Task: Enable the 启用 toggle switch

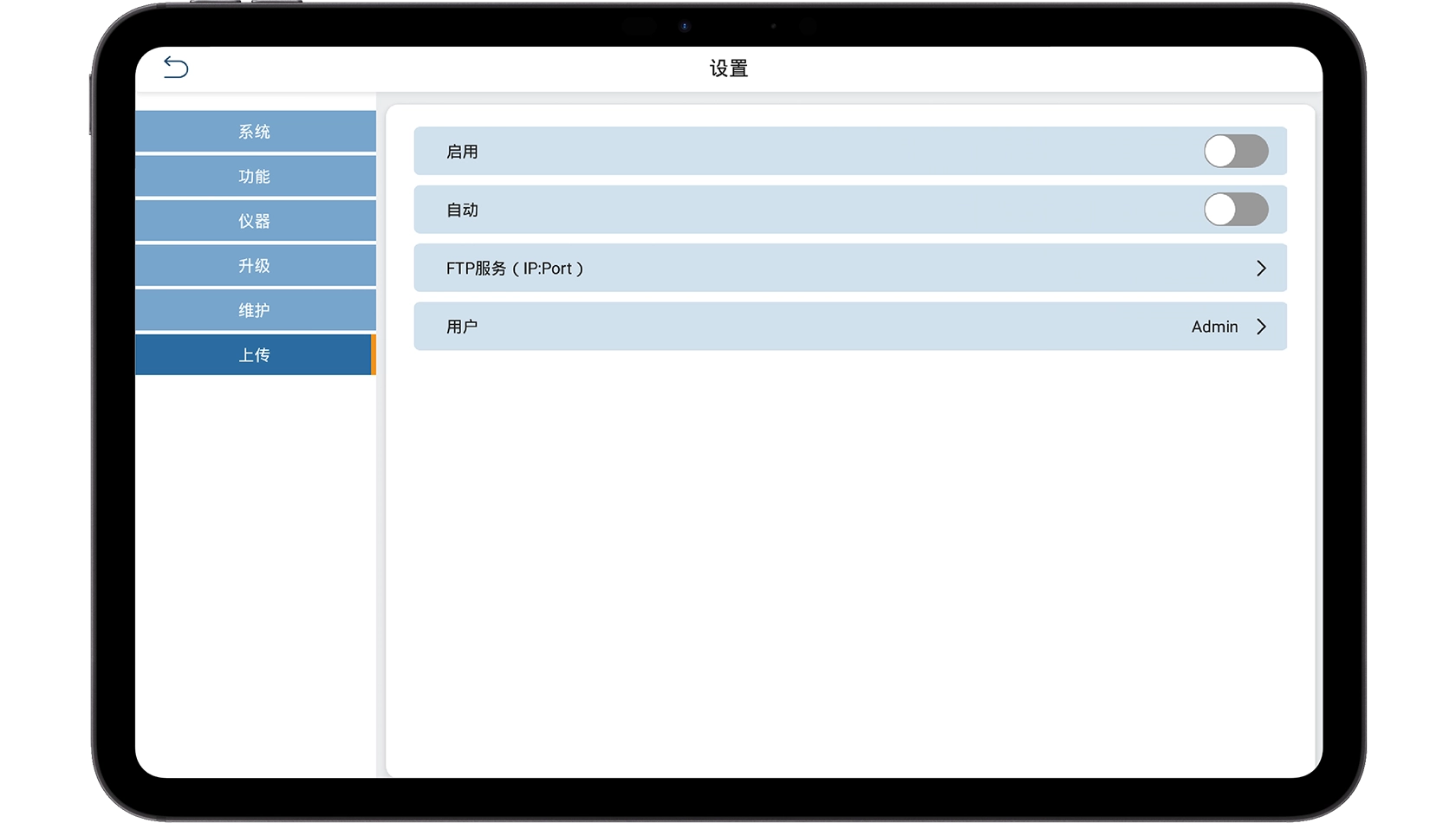Action: tap(1235, 152)
